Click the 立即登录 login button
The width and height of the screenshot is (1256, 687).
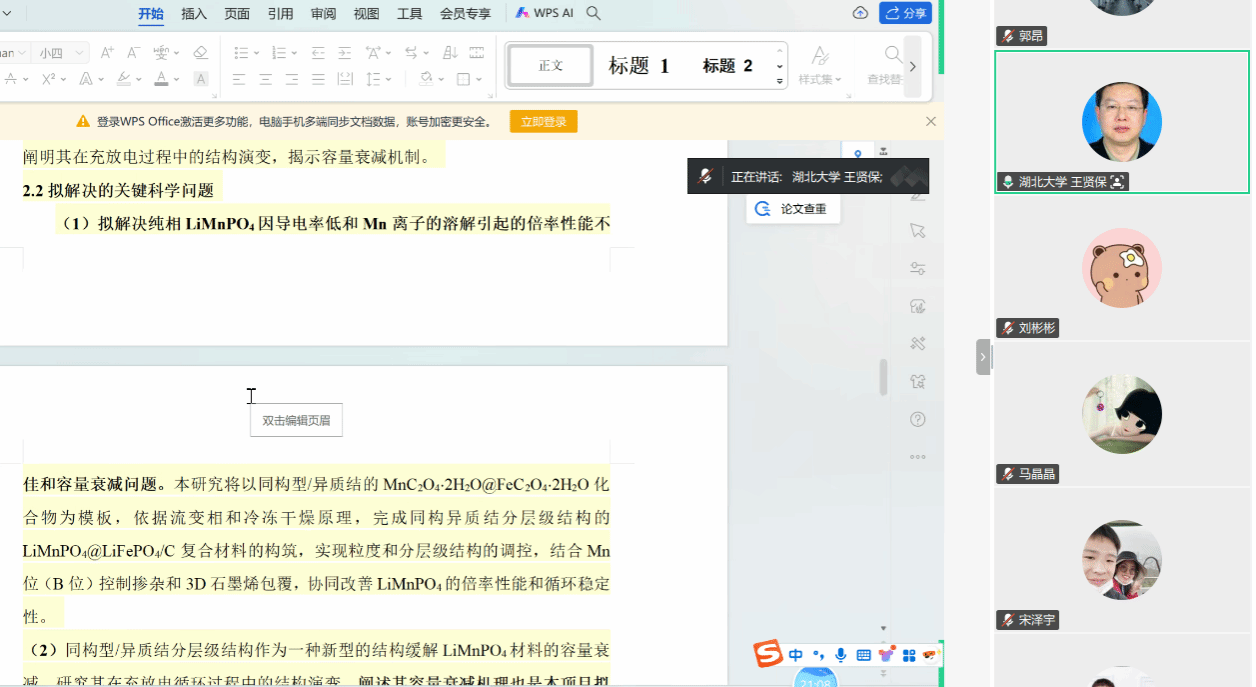point(543,122)
